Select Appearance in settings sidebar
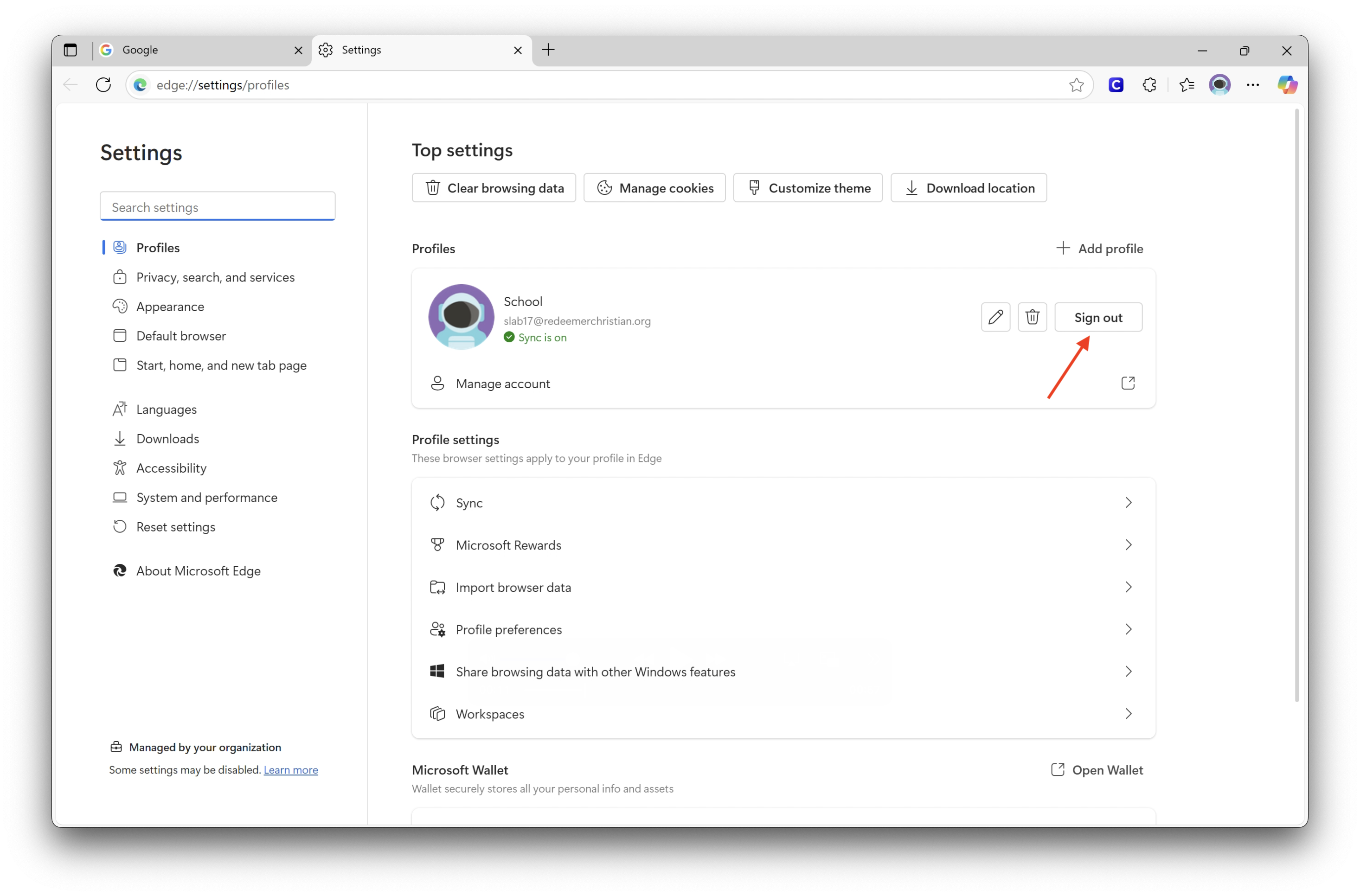 tap(170, 307)
